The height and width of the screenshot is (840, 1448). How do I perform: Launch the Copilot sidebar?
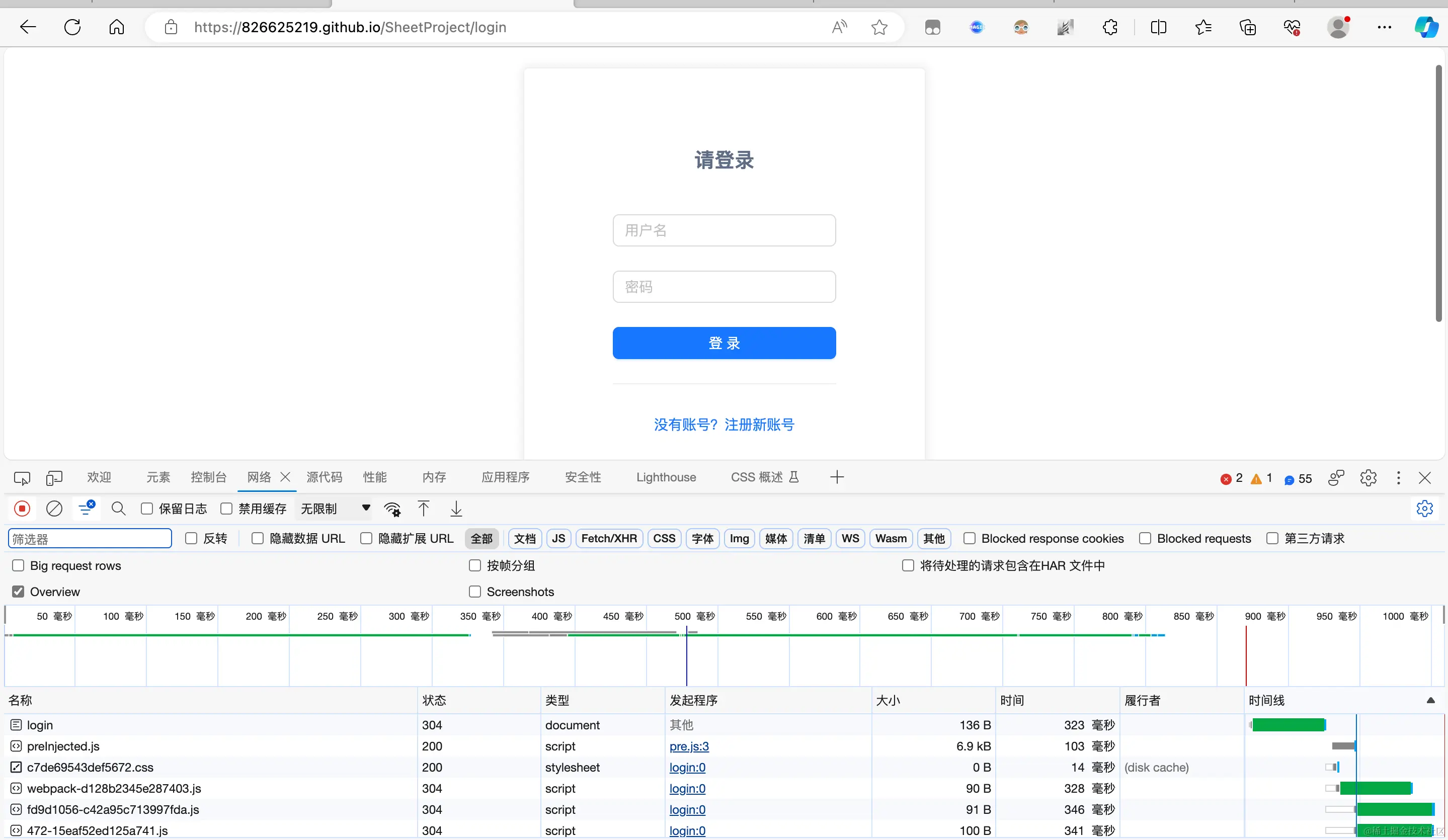(1426, 27)
